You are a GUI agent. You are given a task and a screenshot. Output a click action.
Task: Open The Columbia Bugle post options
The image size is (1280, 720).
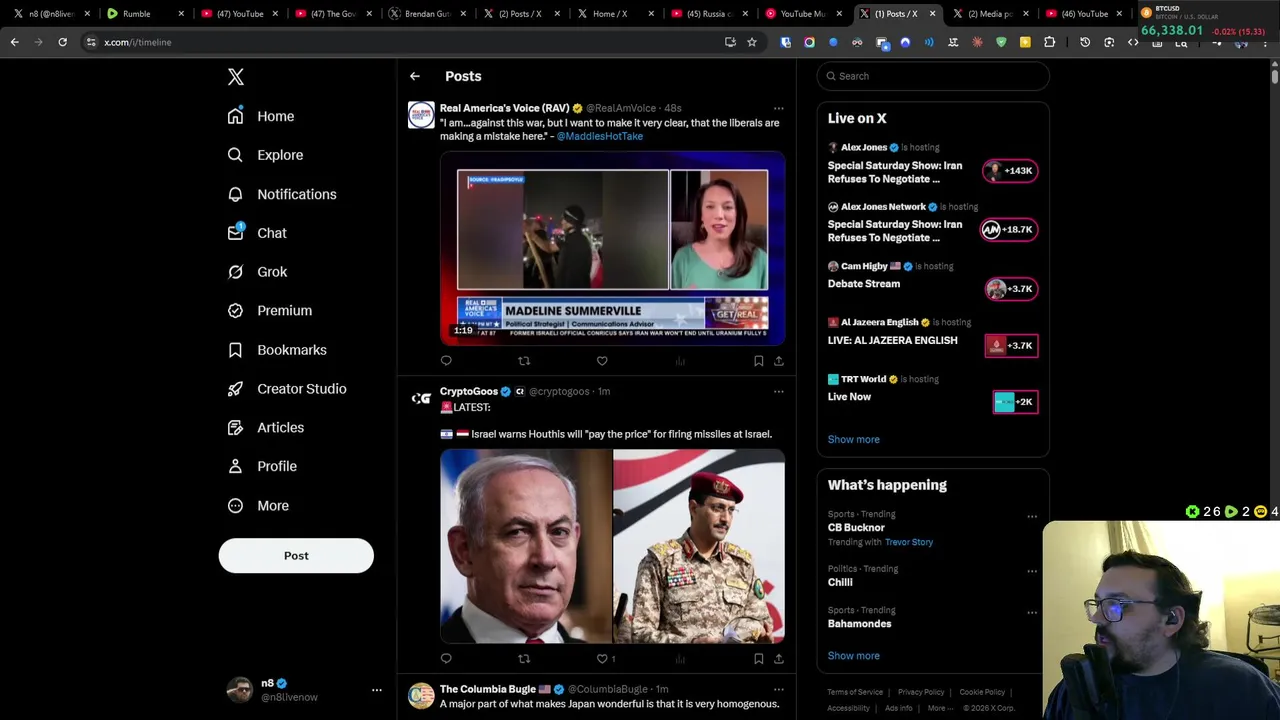pos(778,689)
